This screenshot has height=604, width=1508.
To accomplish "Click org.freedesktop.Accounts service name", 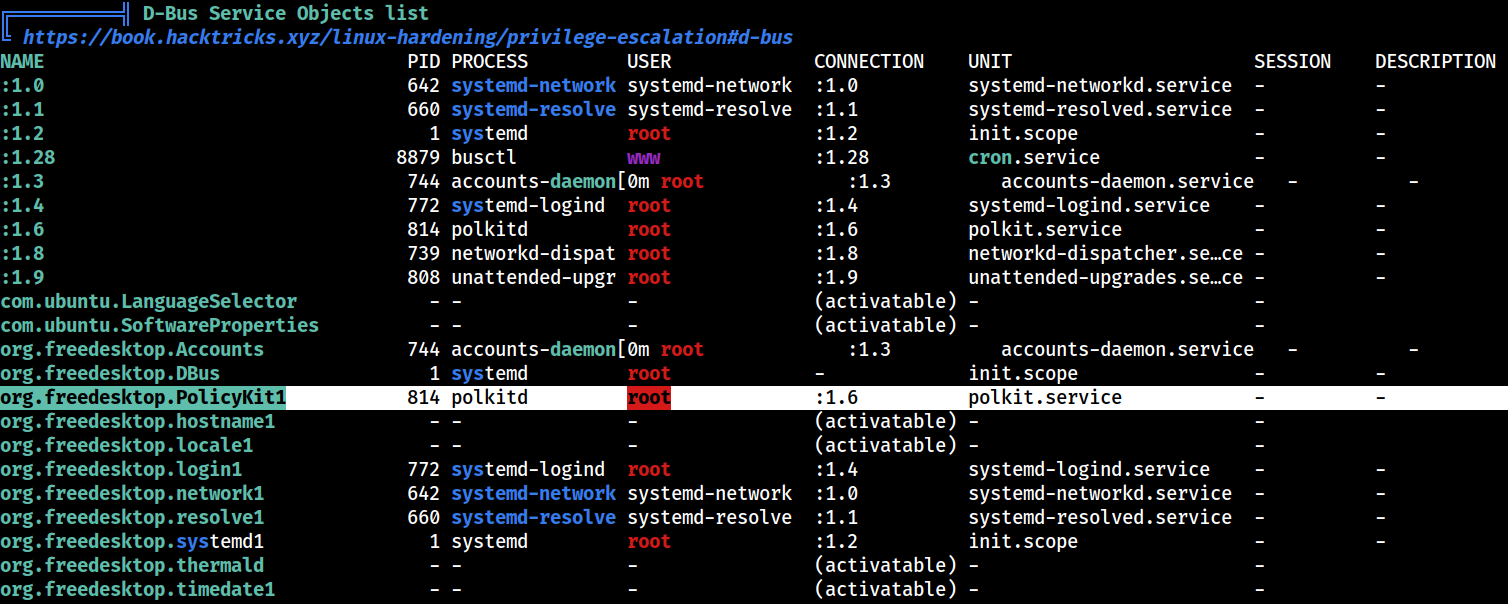I will tap(132, 349).
